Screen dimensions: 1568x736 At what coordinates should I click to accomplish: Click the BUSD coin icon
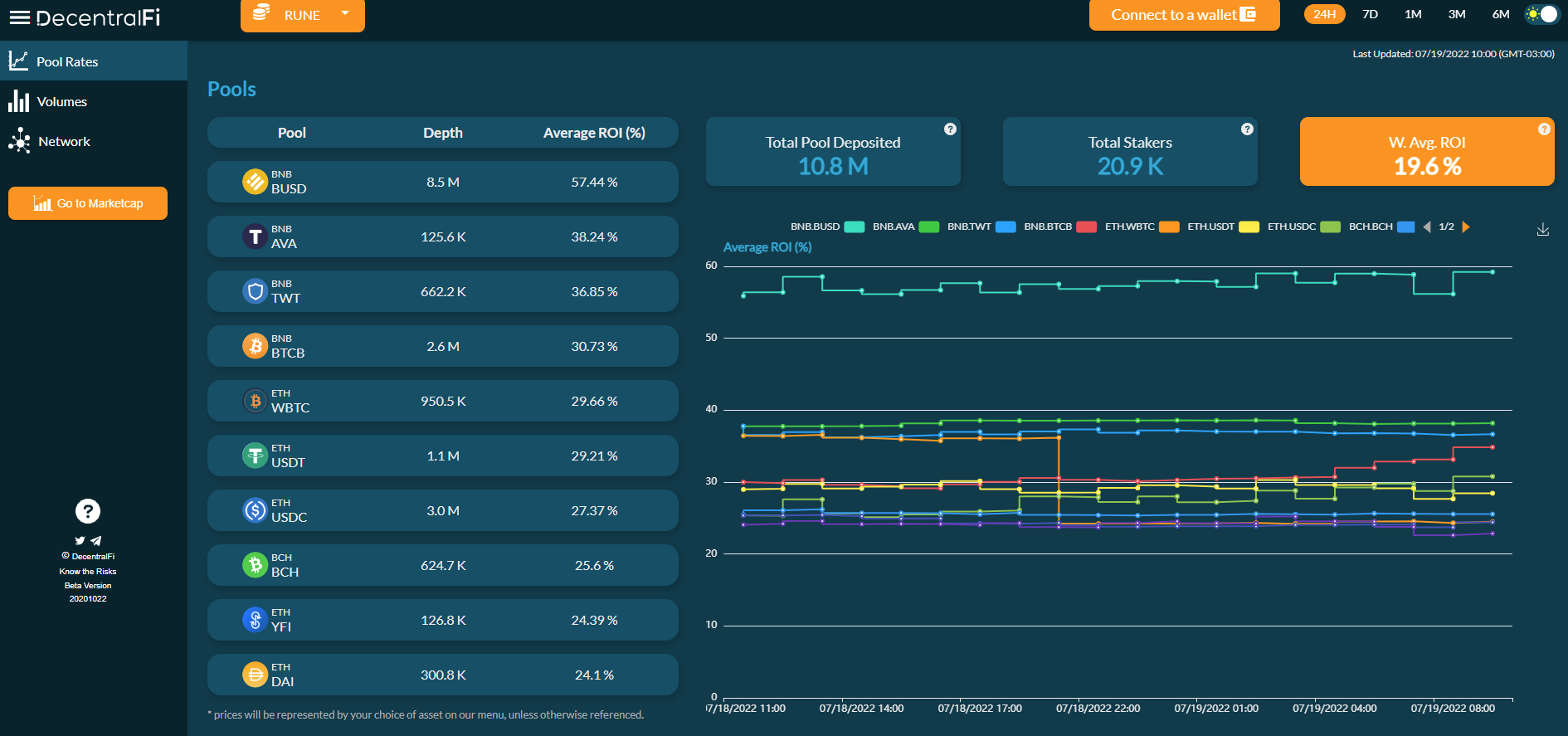click(255, 182)
